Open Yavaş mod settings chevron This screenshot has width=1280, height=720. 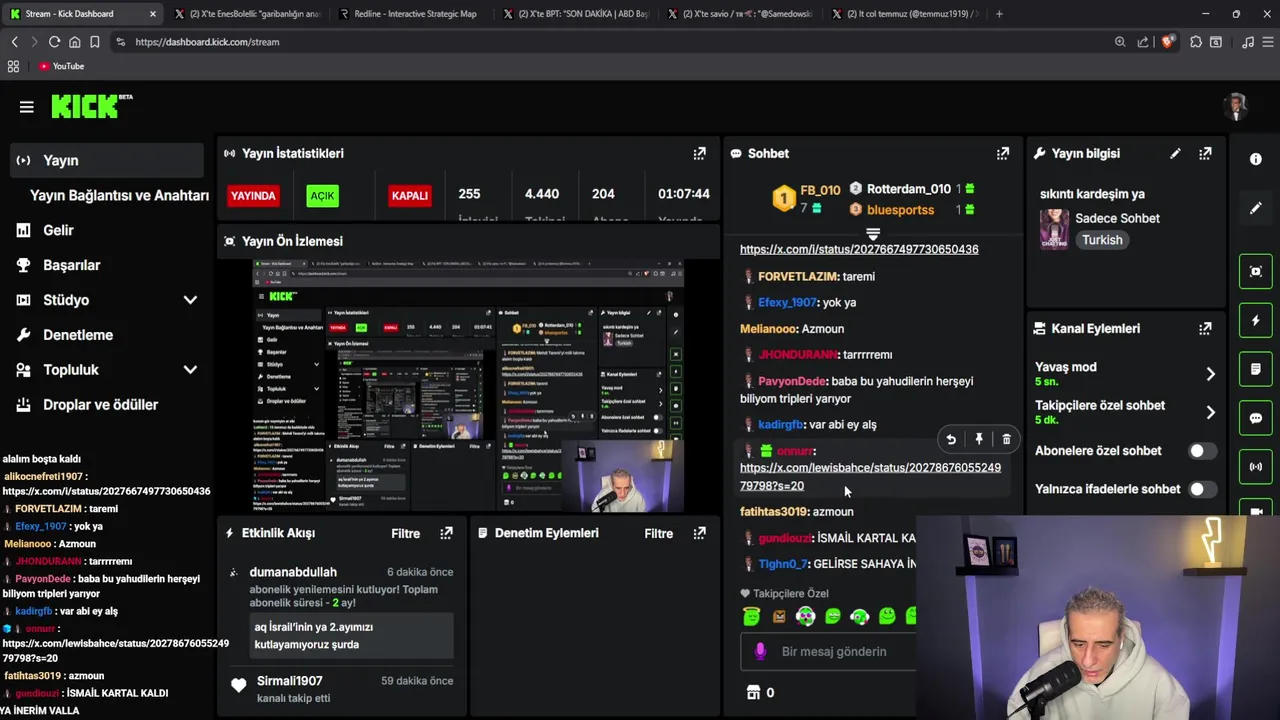pos(1210,374)
